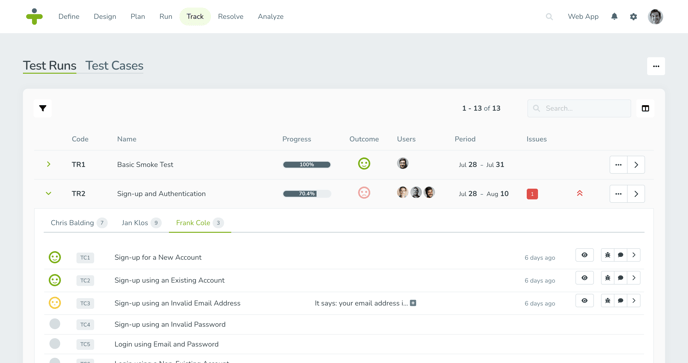Viewport: 688px width, 363px height.
Task: Open the TC3 row chevron arrow
Action: tap(634, 301)
